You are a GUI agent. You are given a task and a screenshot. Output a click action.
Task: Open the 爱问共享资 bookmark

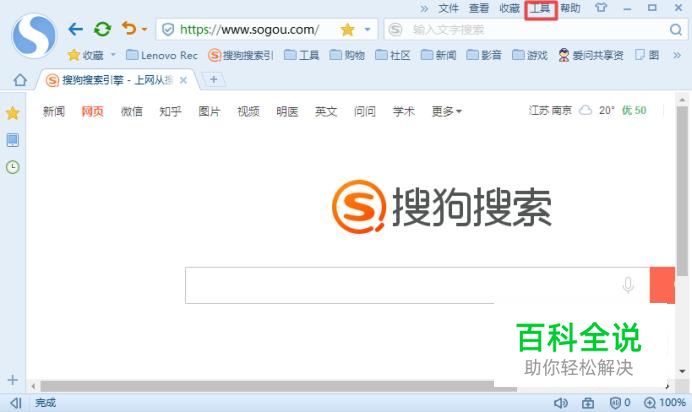click(590, 55)
